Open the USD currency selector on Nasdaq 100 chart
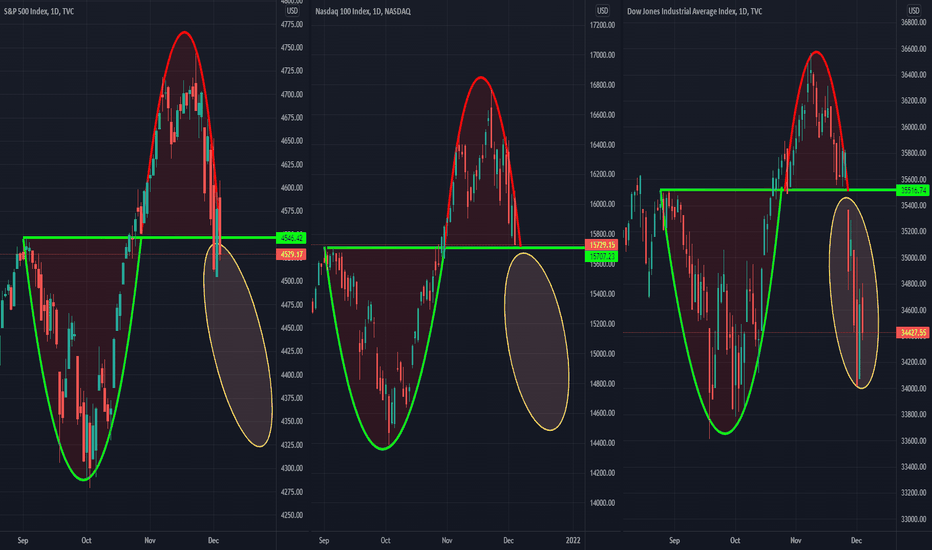932x550 pixels. [x=602, y=11]
